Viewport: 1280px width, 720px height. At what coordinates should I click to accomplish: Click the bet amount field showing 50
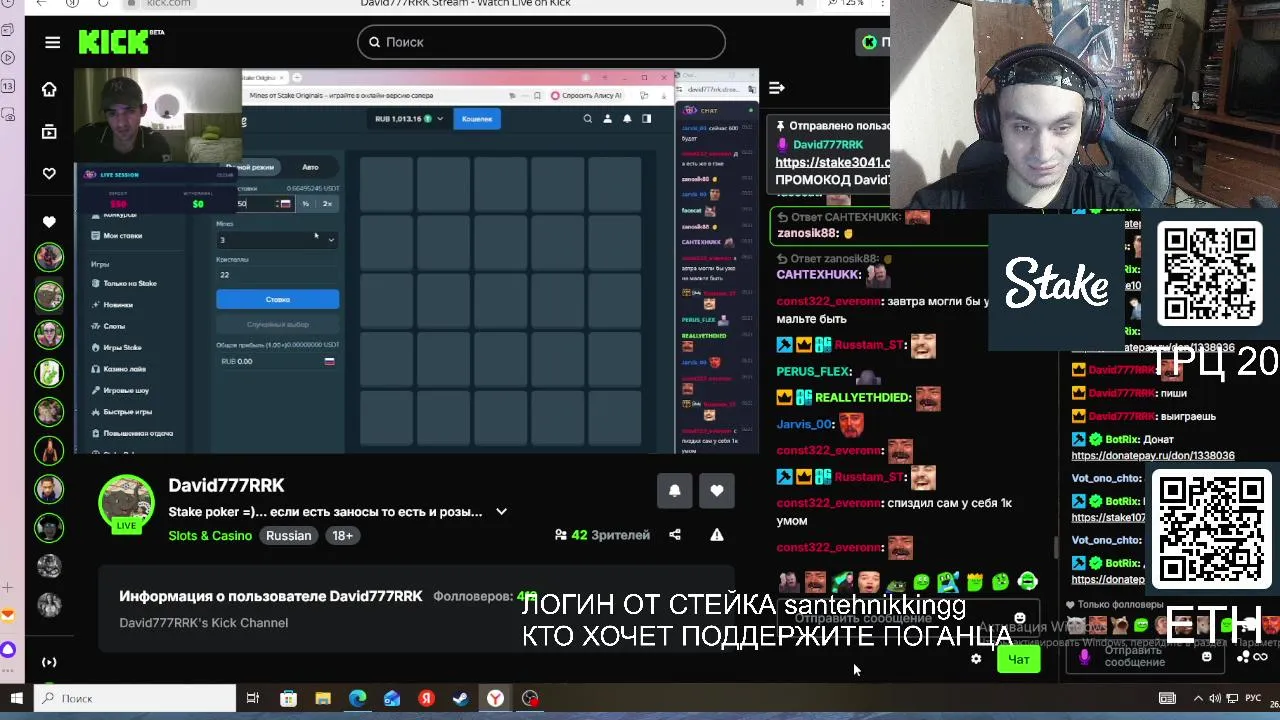coord(264,204)
